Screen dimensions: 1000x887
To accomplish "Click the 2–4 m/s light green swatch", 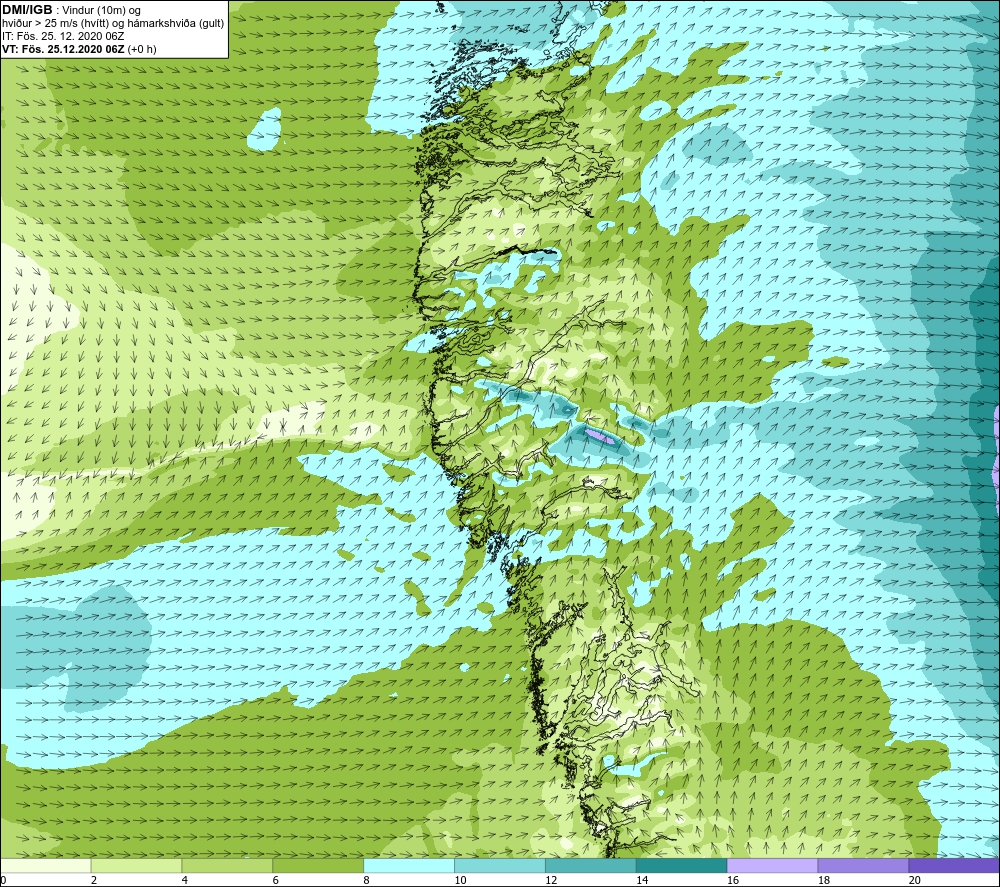I will [136, 866].
